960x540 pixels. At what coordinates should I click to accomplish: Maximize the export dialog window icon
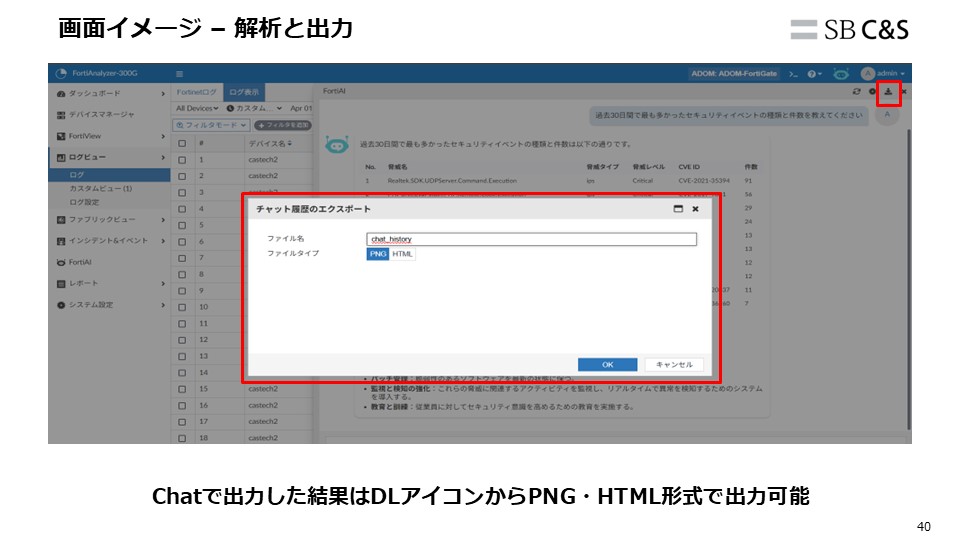[678, 209]
